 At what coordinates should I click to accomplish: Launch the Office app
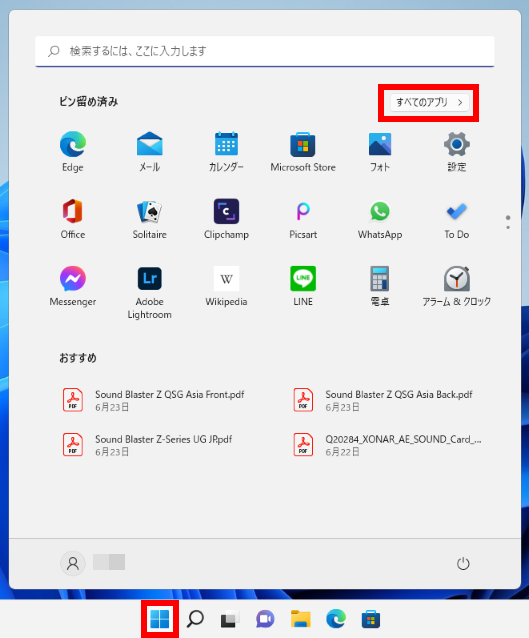point(73,219)
